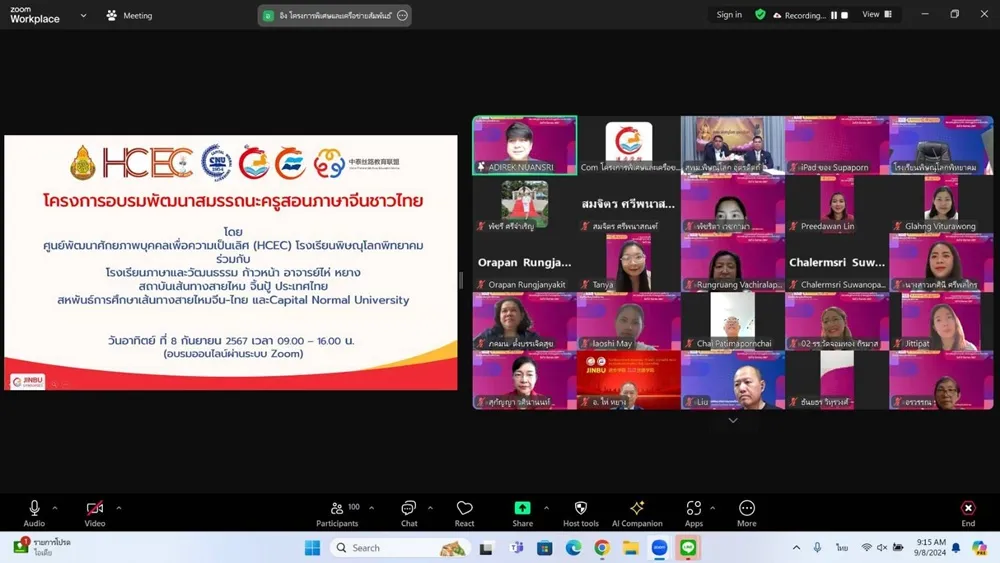Image resolution: width=1000 pixels, height=563 pixels.
Task: Click the taskbar Search box
Action: tap(400, 548)
